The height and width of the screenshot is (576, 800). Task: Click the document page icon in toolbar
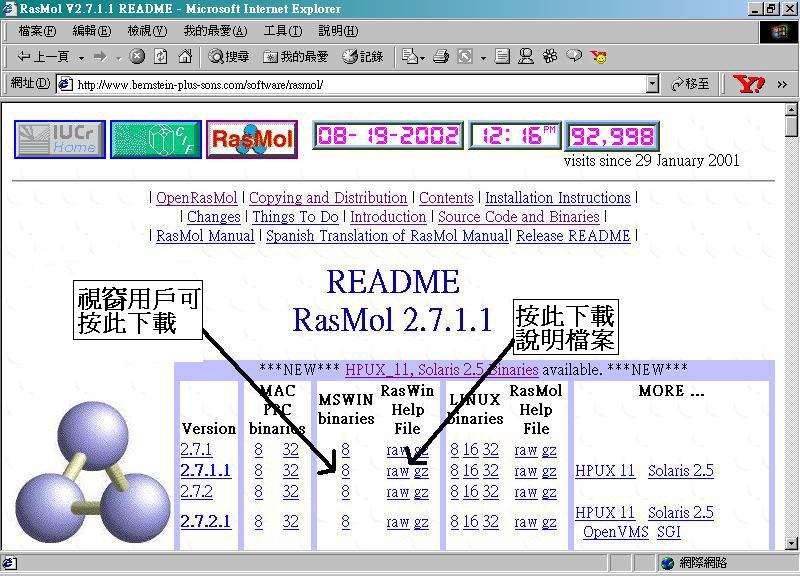(x=502, y=56)
